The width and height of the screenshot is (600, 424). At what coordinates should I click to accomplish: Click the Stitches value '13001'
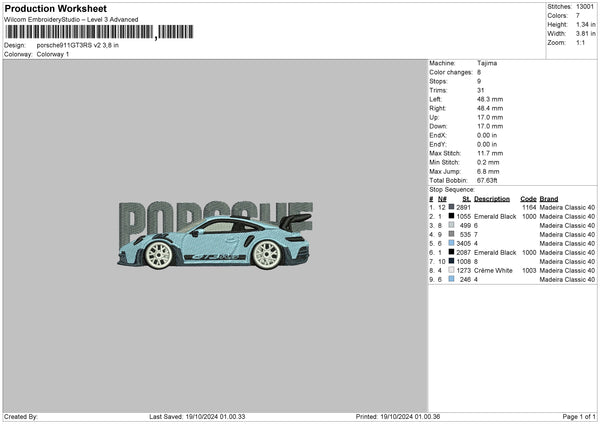(585, 7)
